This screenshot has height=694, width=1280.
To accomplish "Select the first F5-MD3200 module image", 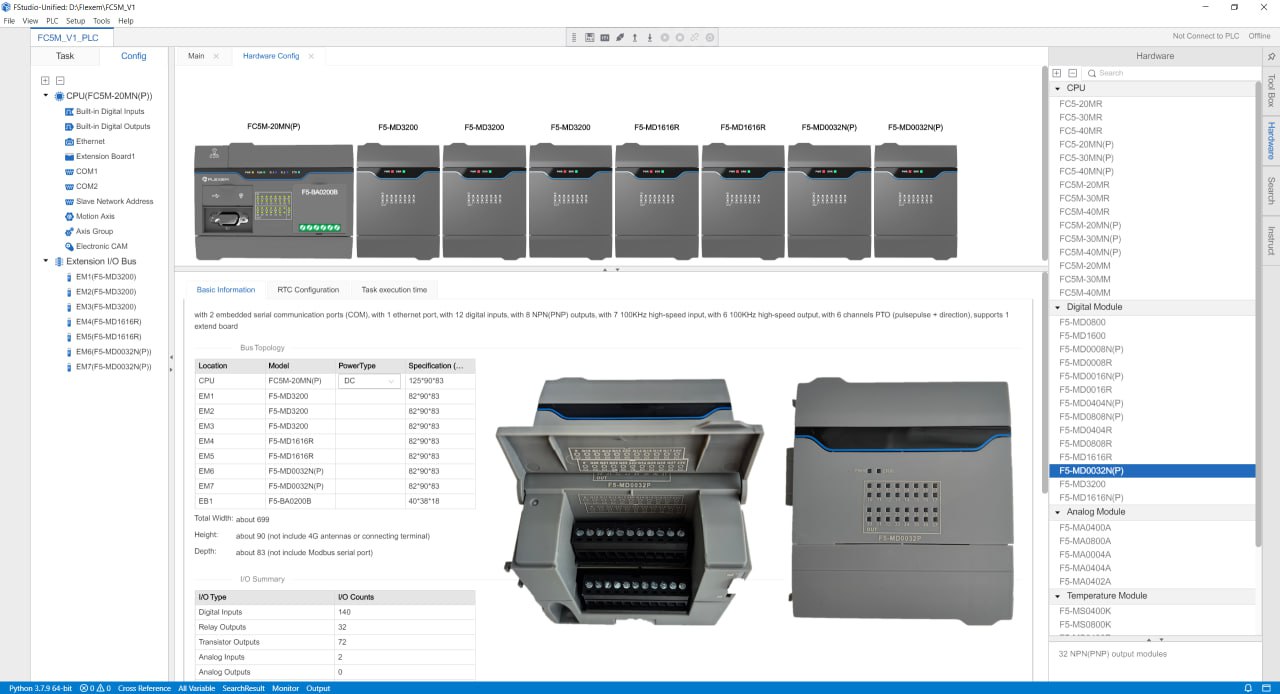I will click(x=398, y=201).
